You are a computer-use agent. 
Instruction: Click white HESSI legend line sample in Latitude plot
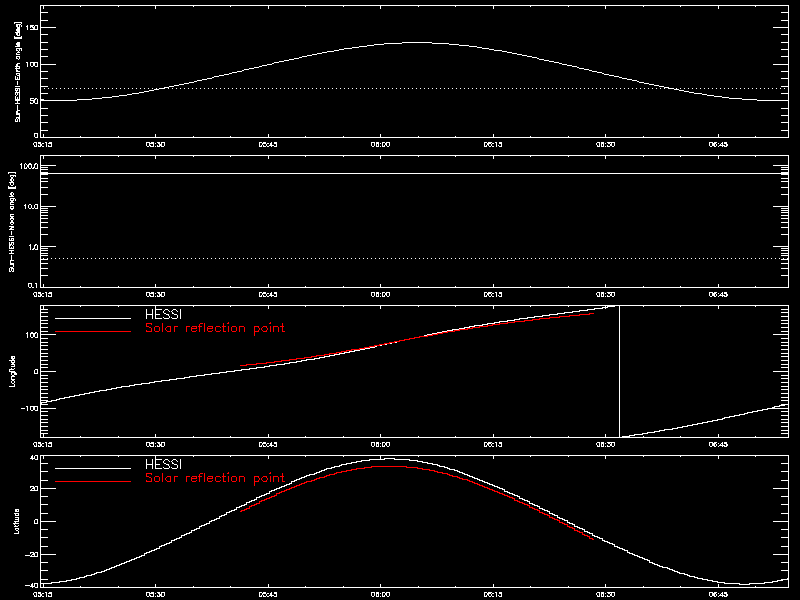(93, 468)
